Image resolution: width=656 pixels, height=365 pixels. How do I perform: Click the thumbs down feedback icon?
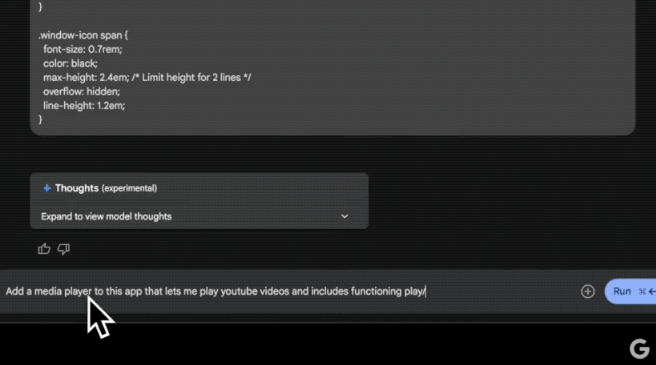(64, 249)
